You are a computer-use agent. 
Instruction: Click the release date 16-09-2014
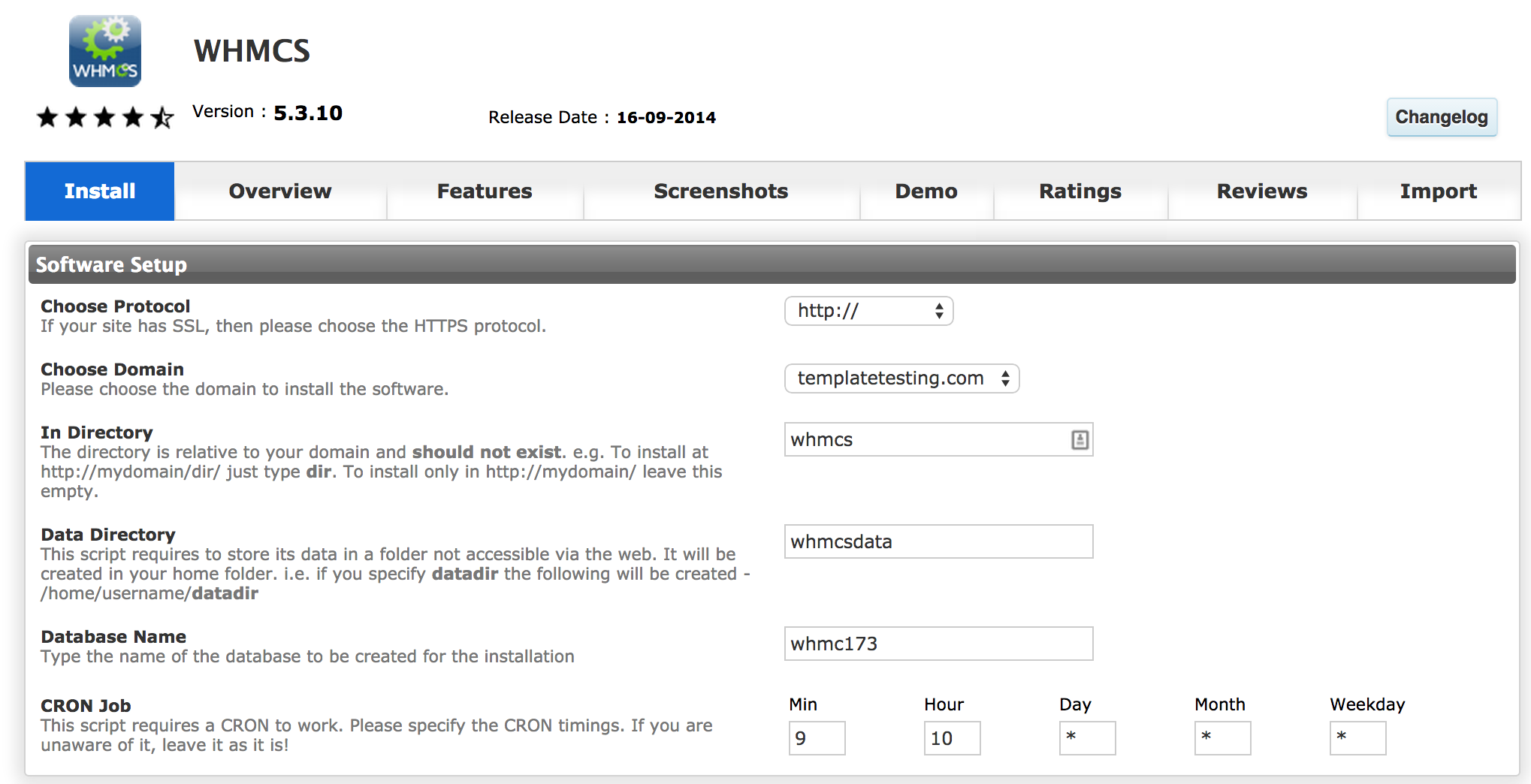point(666,117)
